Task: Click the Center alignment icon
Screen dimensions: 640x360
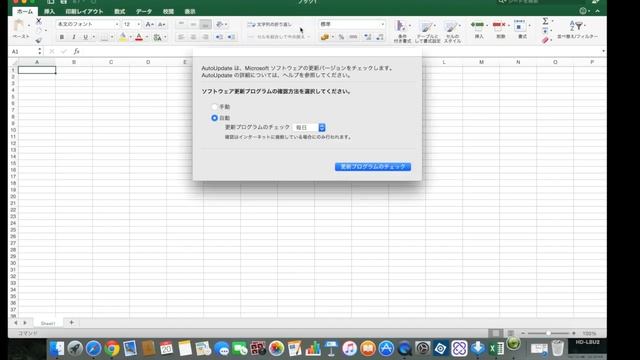Action: pos(193,37)
